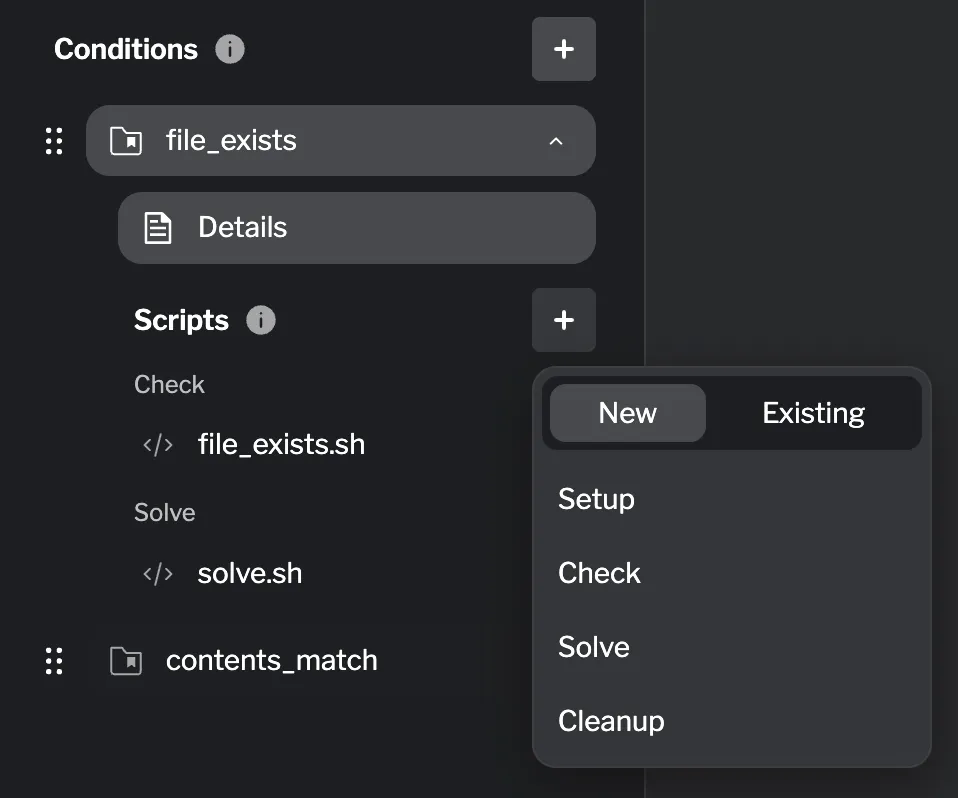Add a new condition with the plus button

pos(563,48)
